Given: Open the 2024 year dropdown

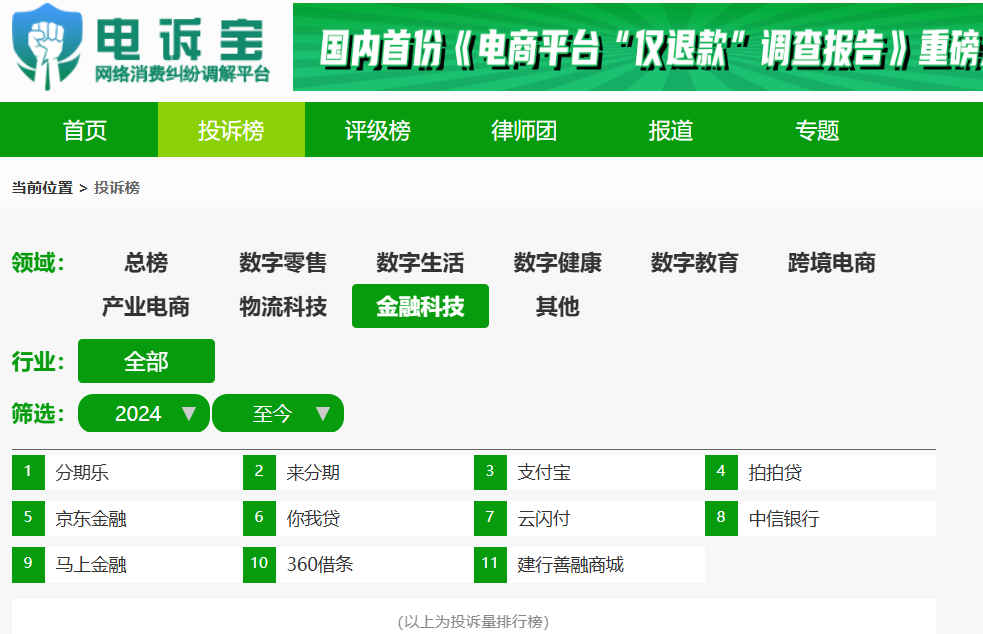Looking at the screenshot, I should click(144, 413).
